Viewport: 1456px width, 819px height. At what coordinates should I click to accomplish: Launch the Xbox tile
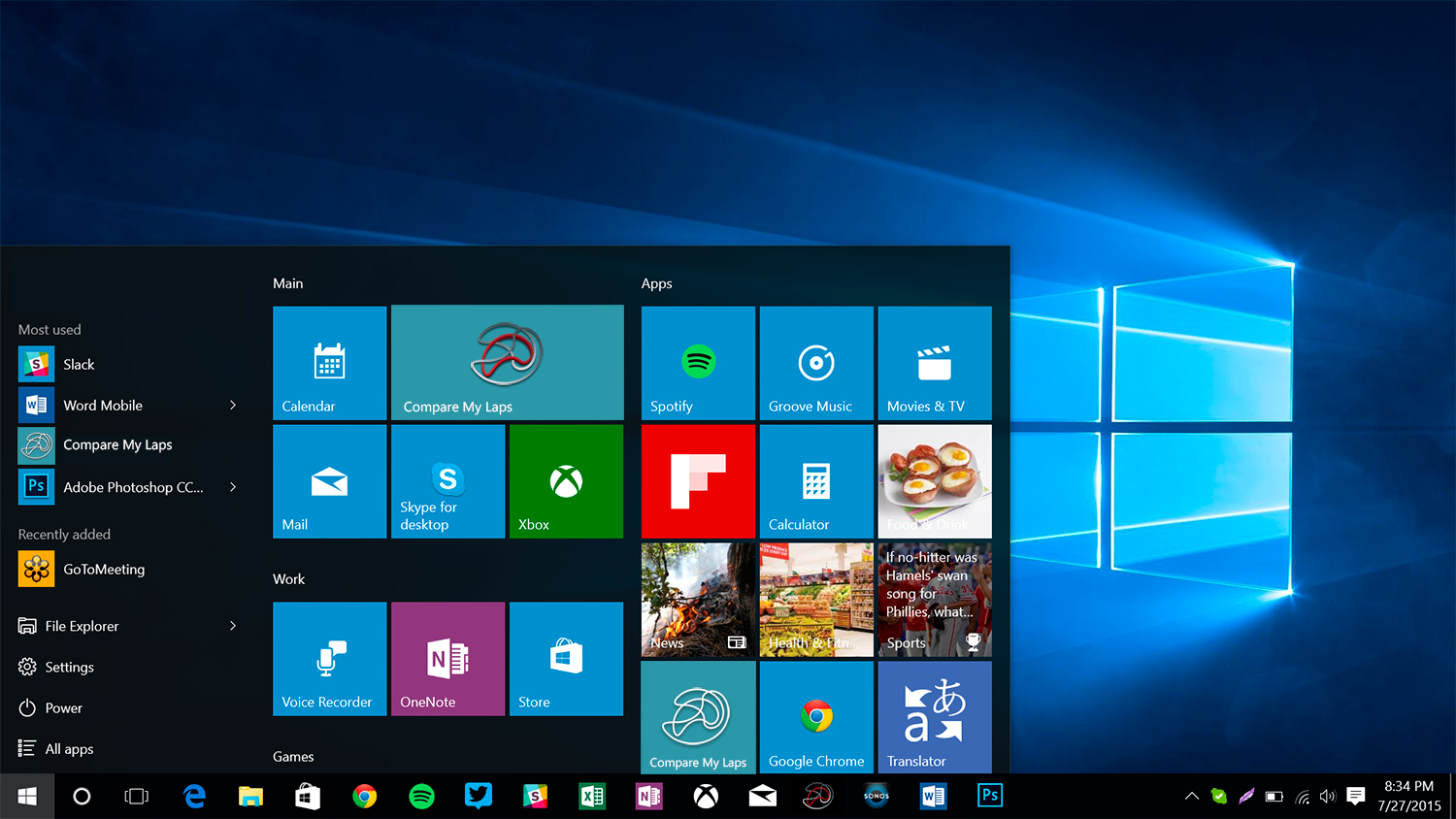(x=566, y=481)
